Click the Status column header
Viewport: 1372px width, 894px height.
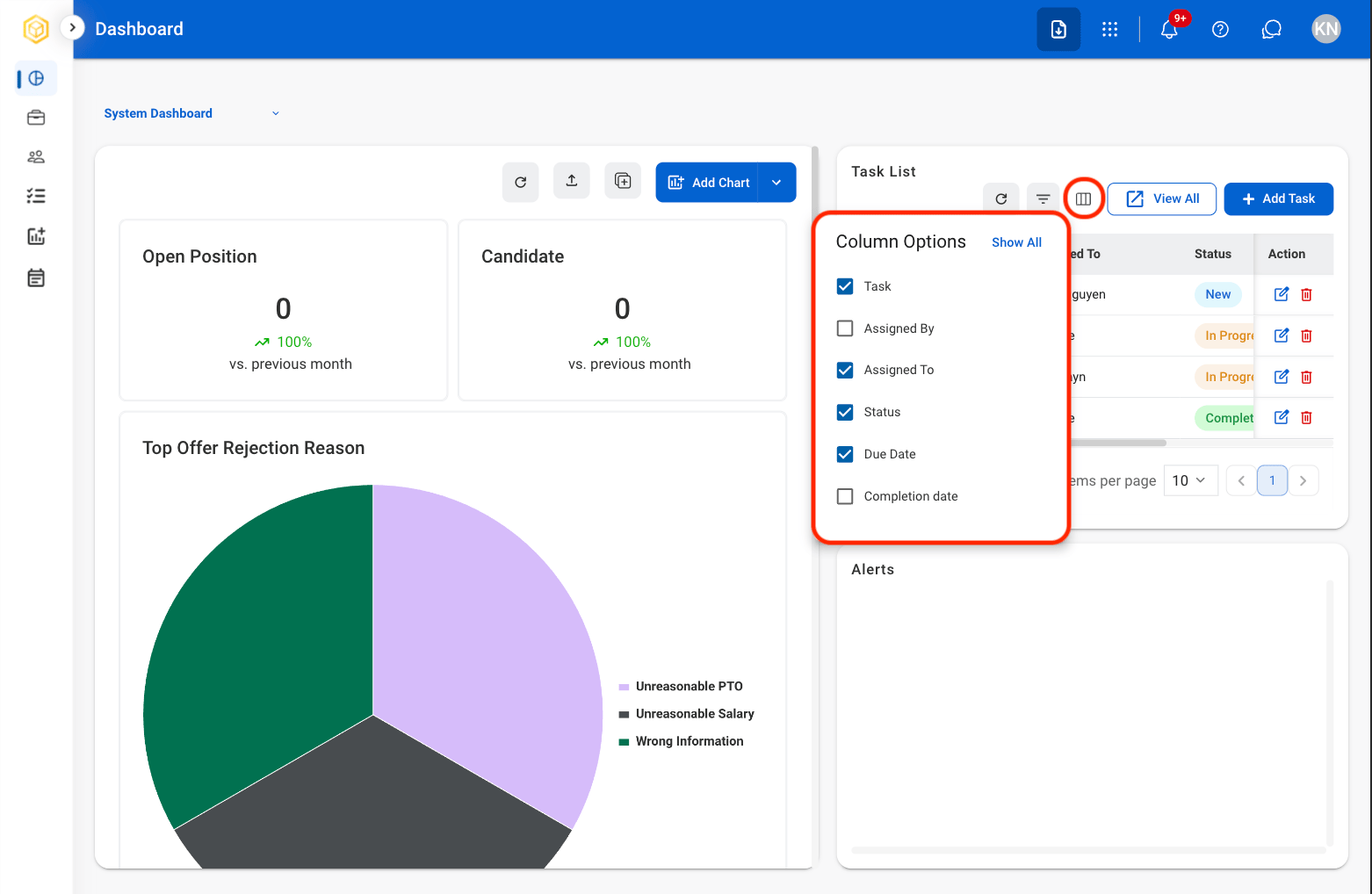(1213, 254)
